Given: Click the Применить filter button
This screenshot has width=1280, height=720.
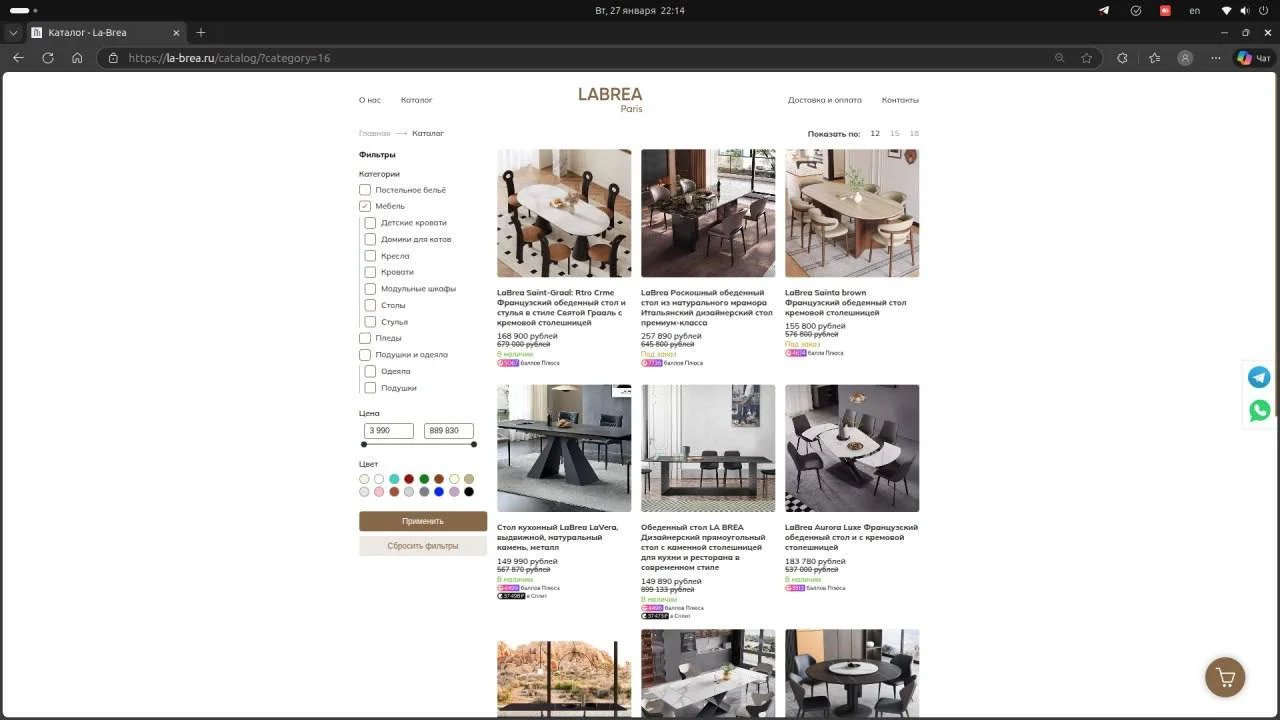Looking at the screenshot, I should tap(423, 521).
